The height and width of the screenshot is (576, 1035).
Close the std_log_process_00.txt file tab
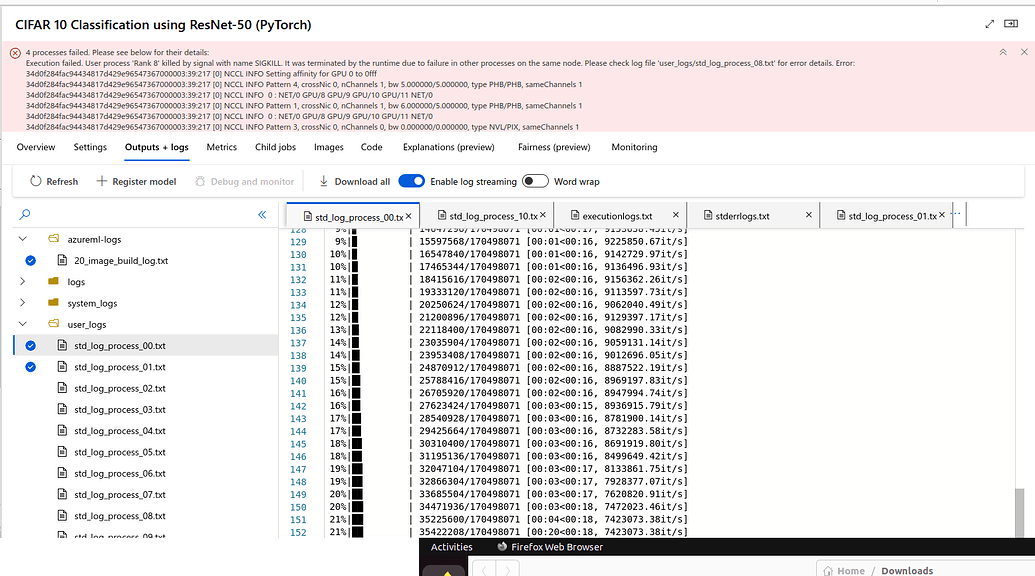pyautogui.click(x=408, y=216)
